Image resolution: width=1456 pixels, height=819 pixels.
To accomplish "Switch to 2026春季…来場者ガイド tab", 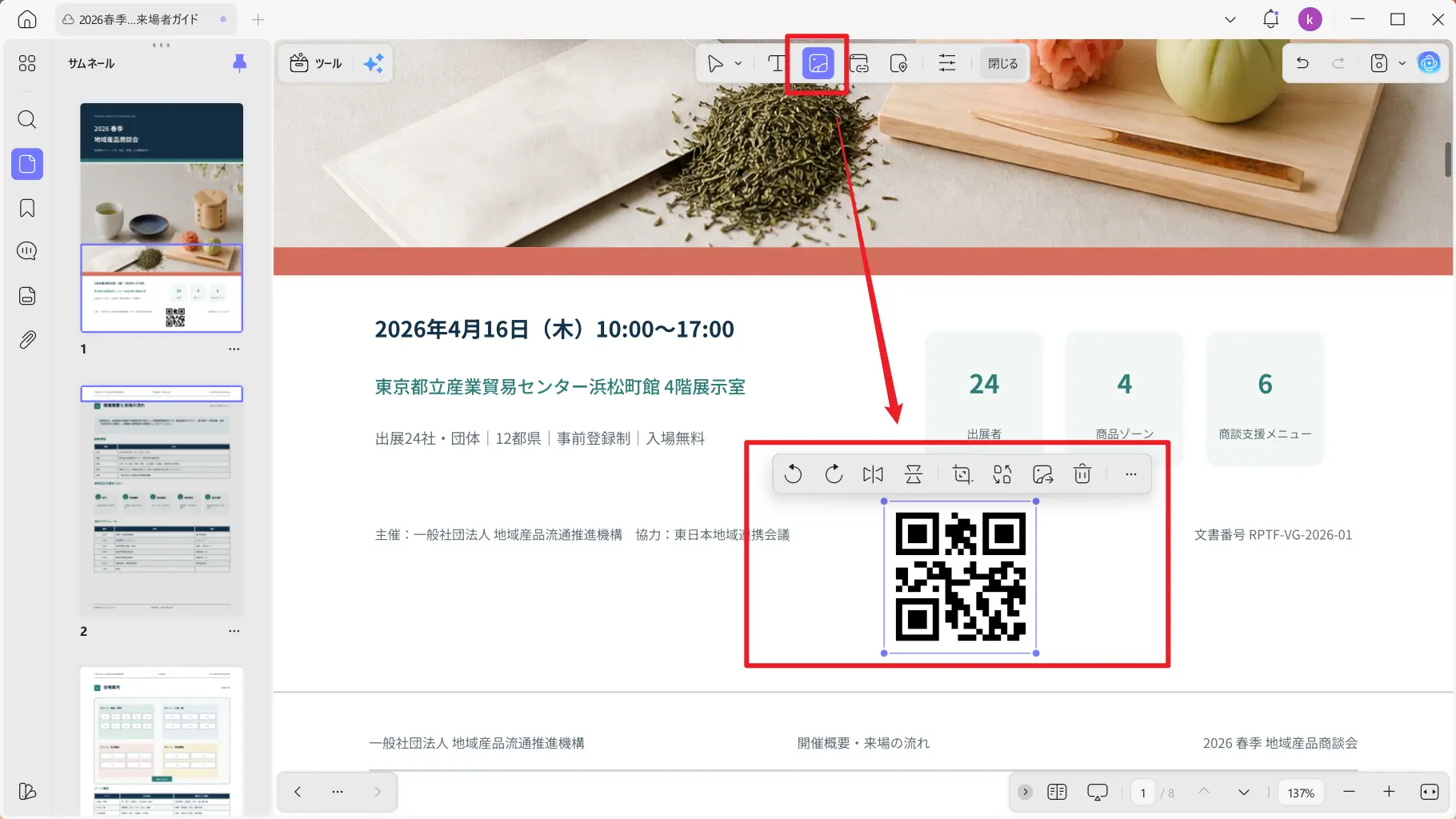I will tap(146, 19).
